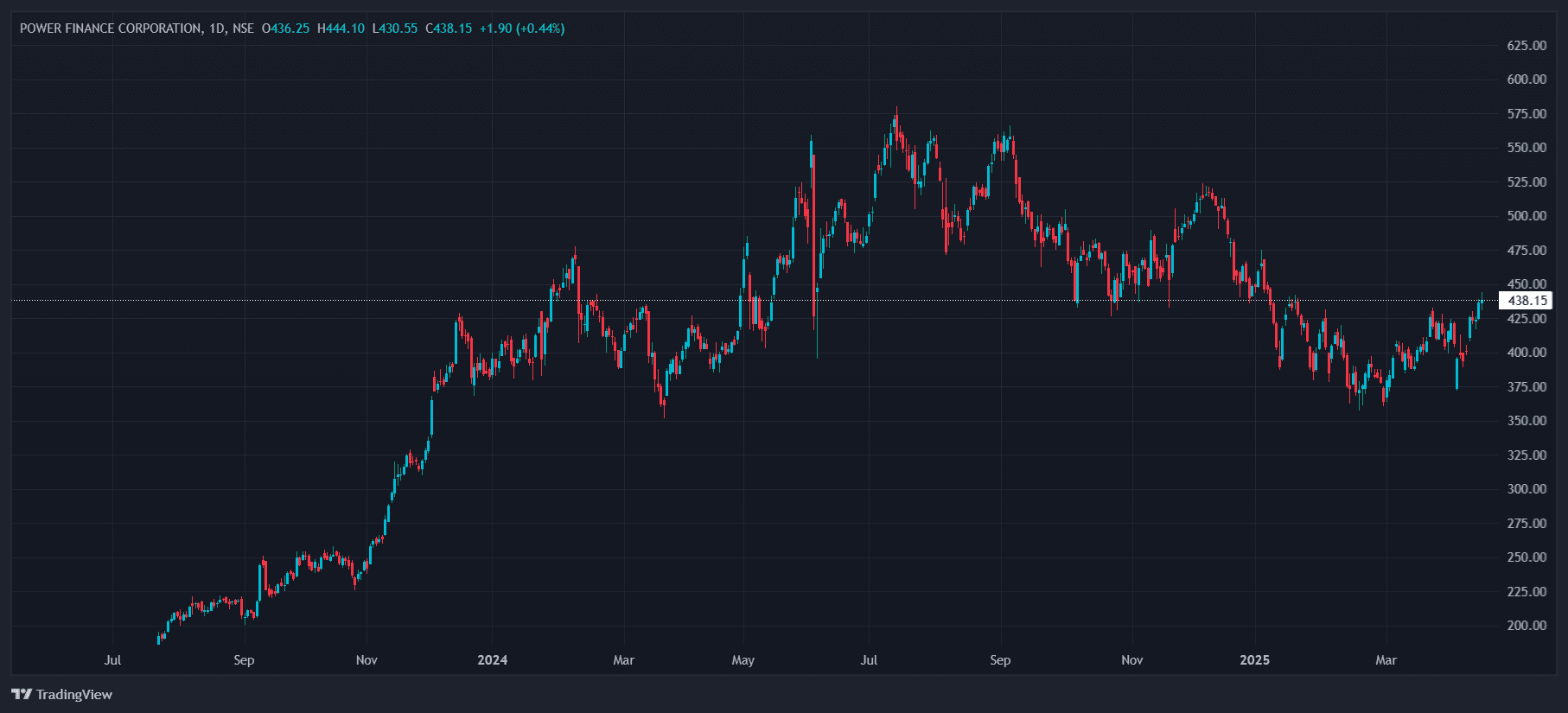1568x713 pixels.
Task: Select the 225.00 price level label
Action: click(1527, 591)
